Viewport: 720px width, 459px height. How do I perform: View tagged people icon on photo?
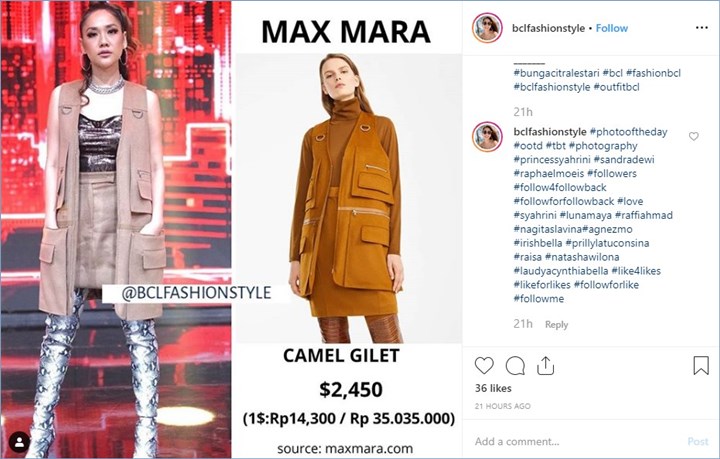[19, 442]
